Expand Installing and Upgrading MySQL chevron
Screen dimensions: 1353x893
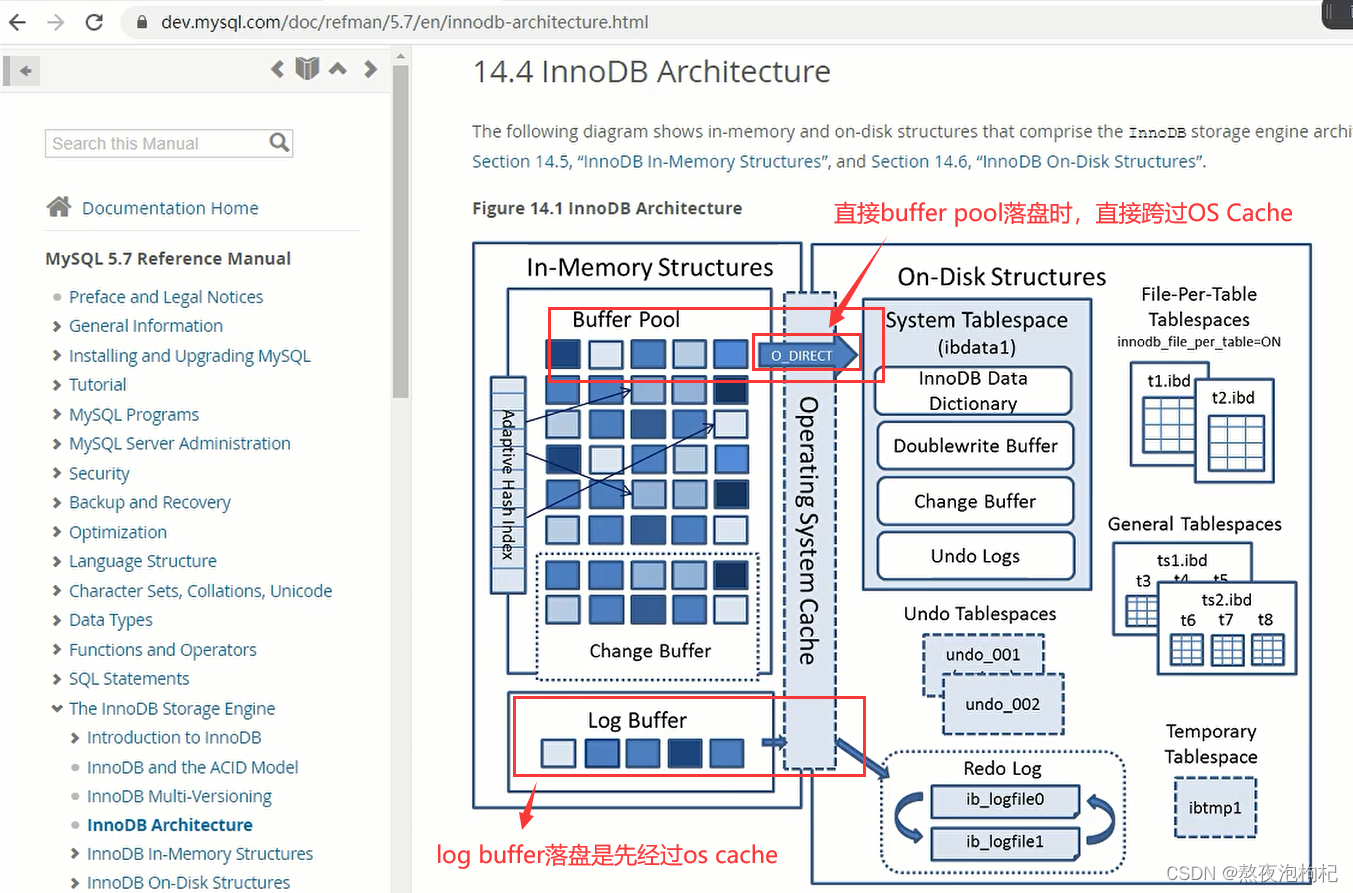coord(57,355)
